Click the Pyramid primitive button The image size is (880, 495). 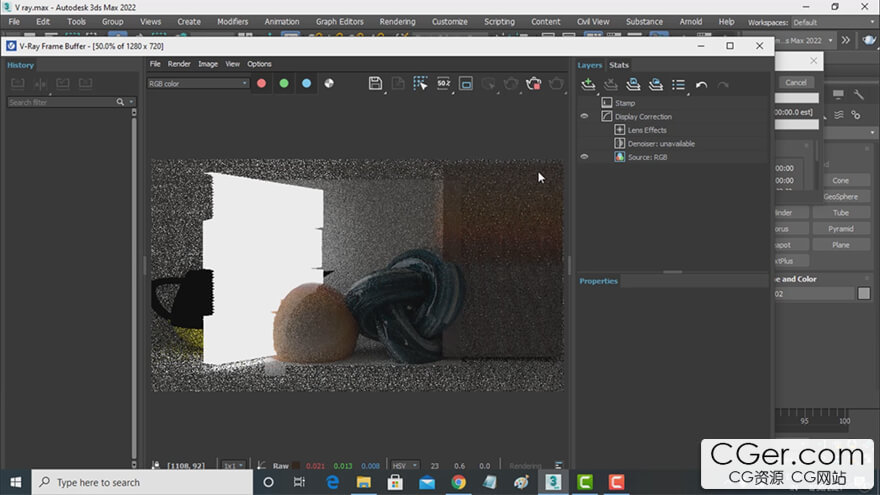(841, 229)
